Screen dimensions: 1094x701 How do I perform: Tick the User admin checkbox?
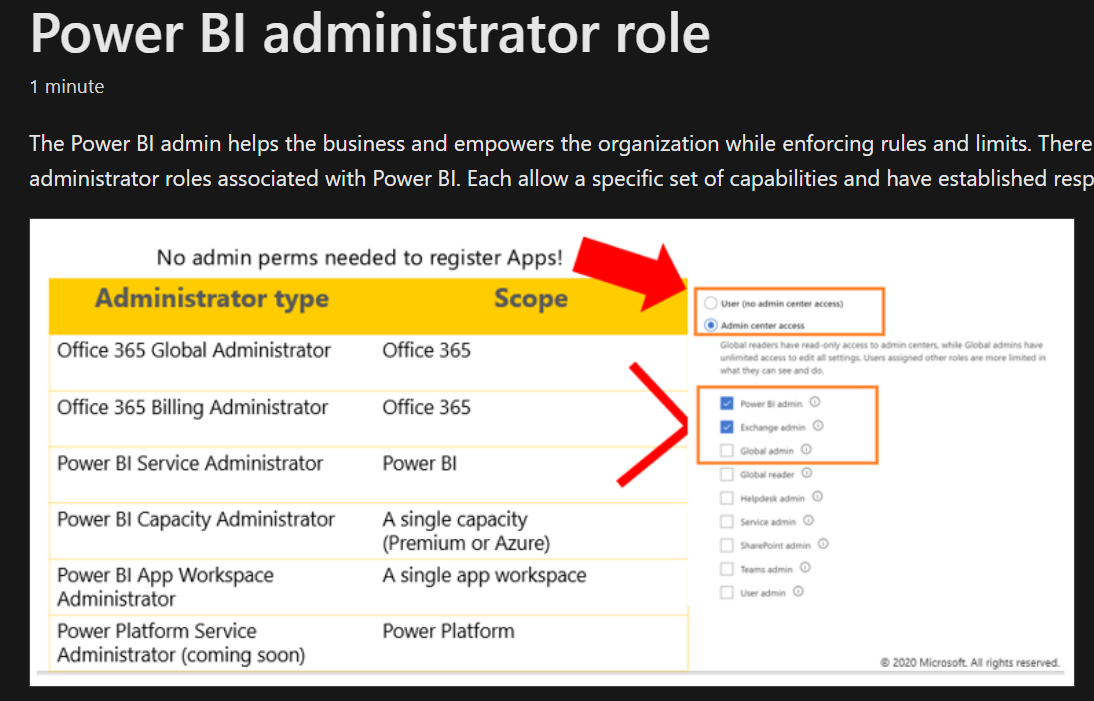coord(726,593)
